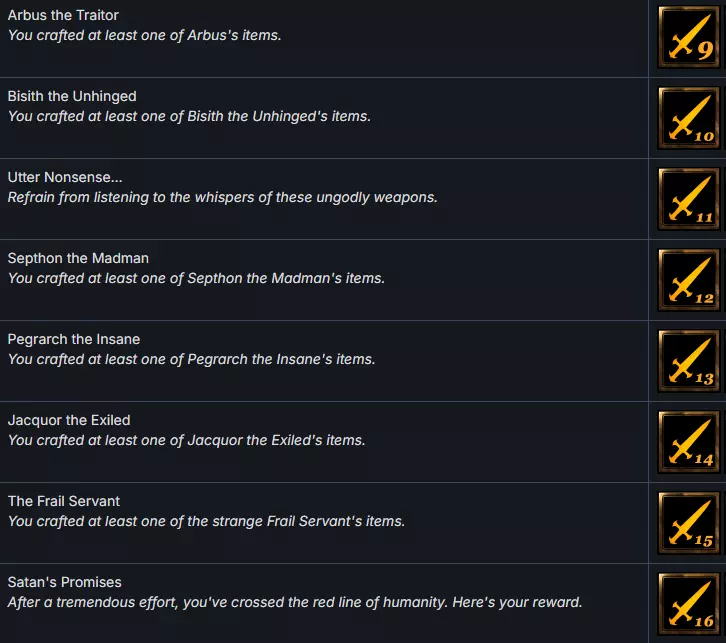Click the description about crossing the red line
The width and height of the screenshot is (726, 643).
coord(294,602)
